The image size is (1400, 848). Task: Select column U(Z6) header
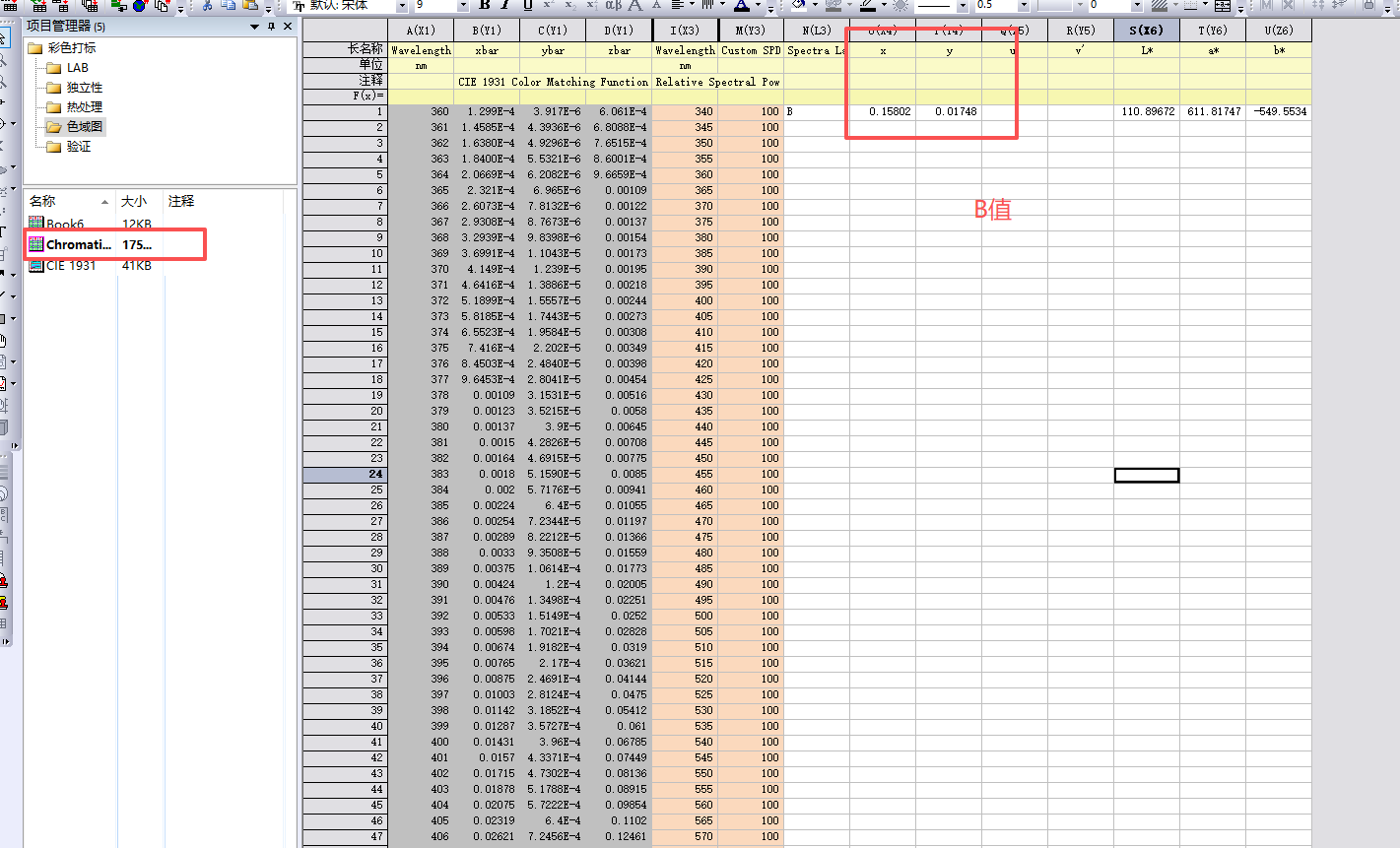[x=1279, y=31]
